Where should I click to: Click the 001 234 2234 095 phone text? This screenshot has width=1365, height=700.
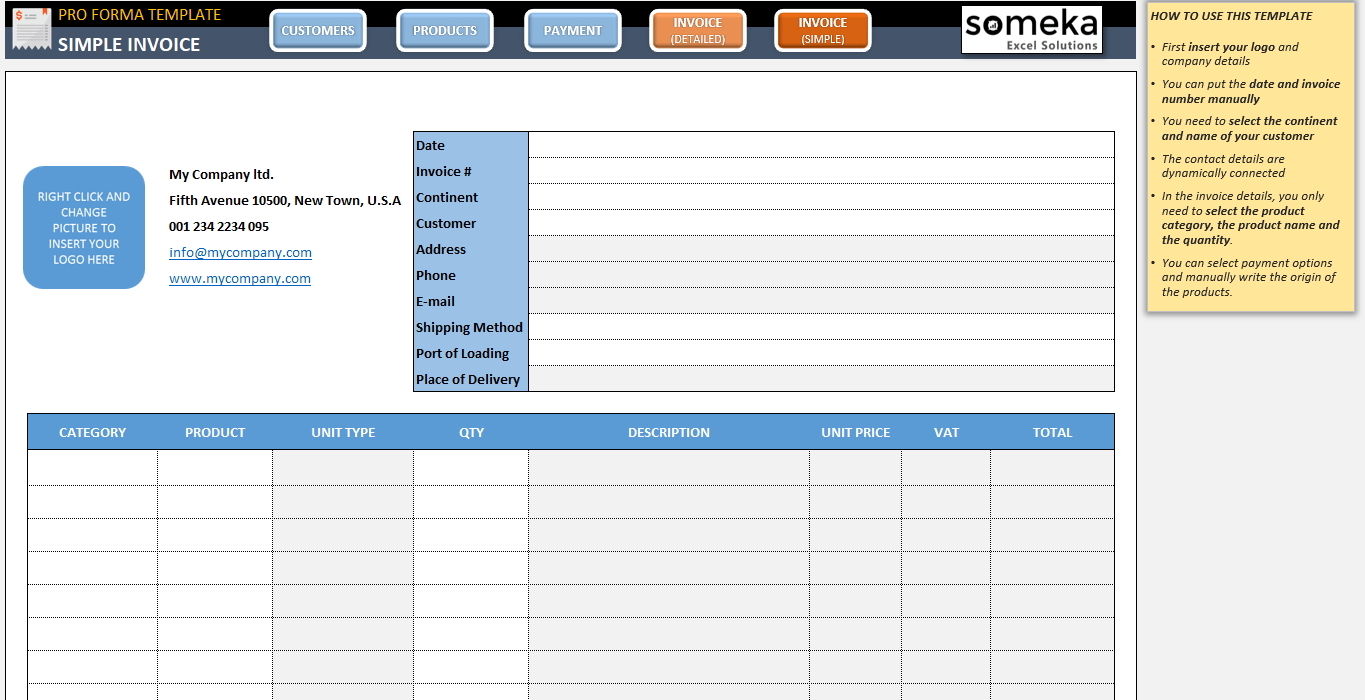coord(219,227)
